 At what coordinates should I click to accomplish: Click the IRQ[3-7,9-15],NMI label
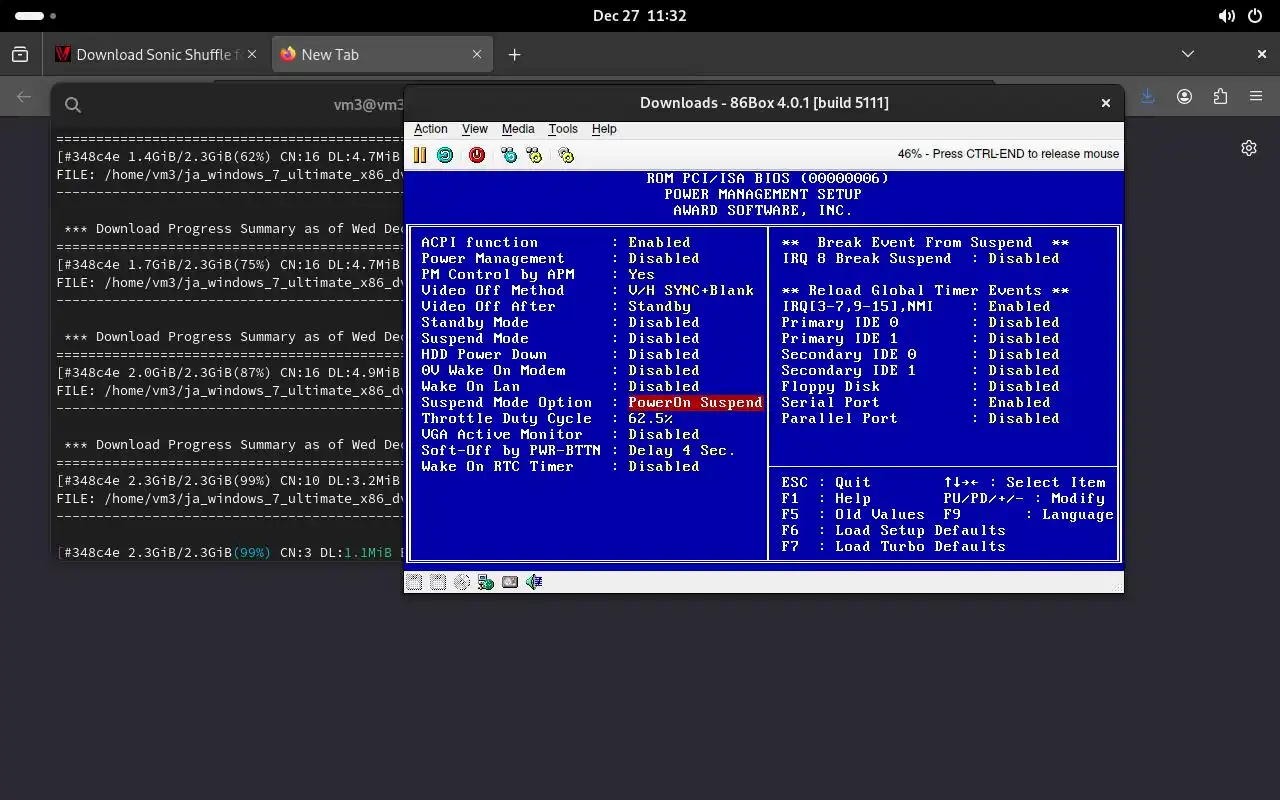(858, 307)
